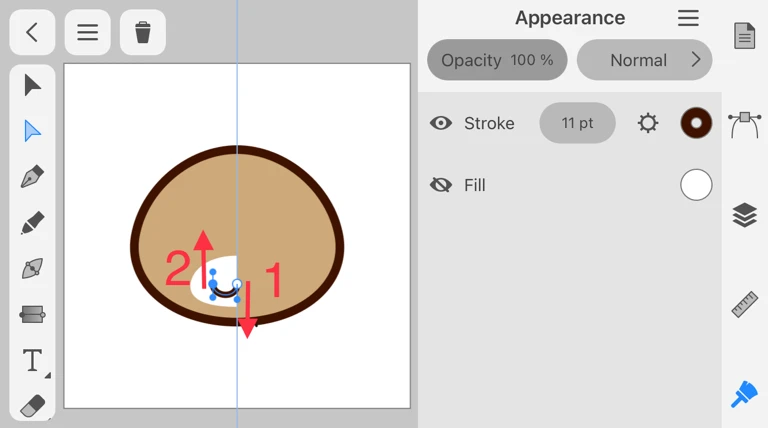Open the Layers panel icon
The image size is (768, 428).
(744, 214)
